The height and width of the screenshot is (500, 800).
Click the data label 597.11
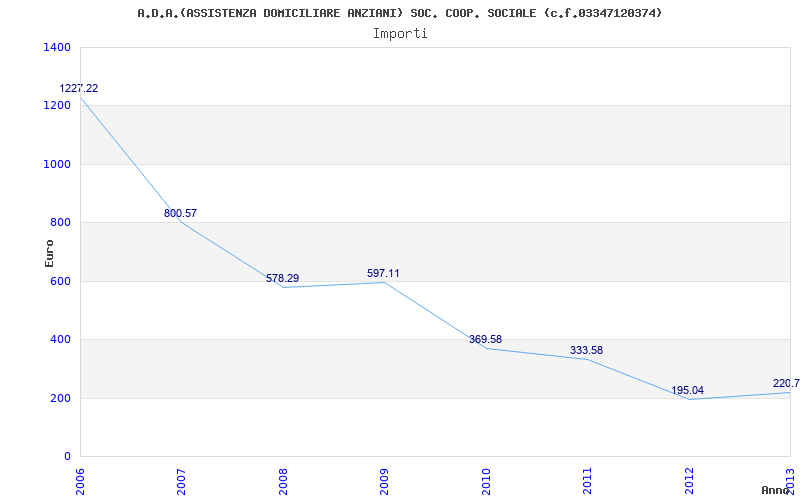tap(383, 273)
